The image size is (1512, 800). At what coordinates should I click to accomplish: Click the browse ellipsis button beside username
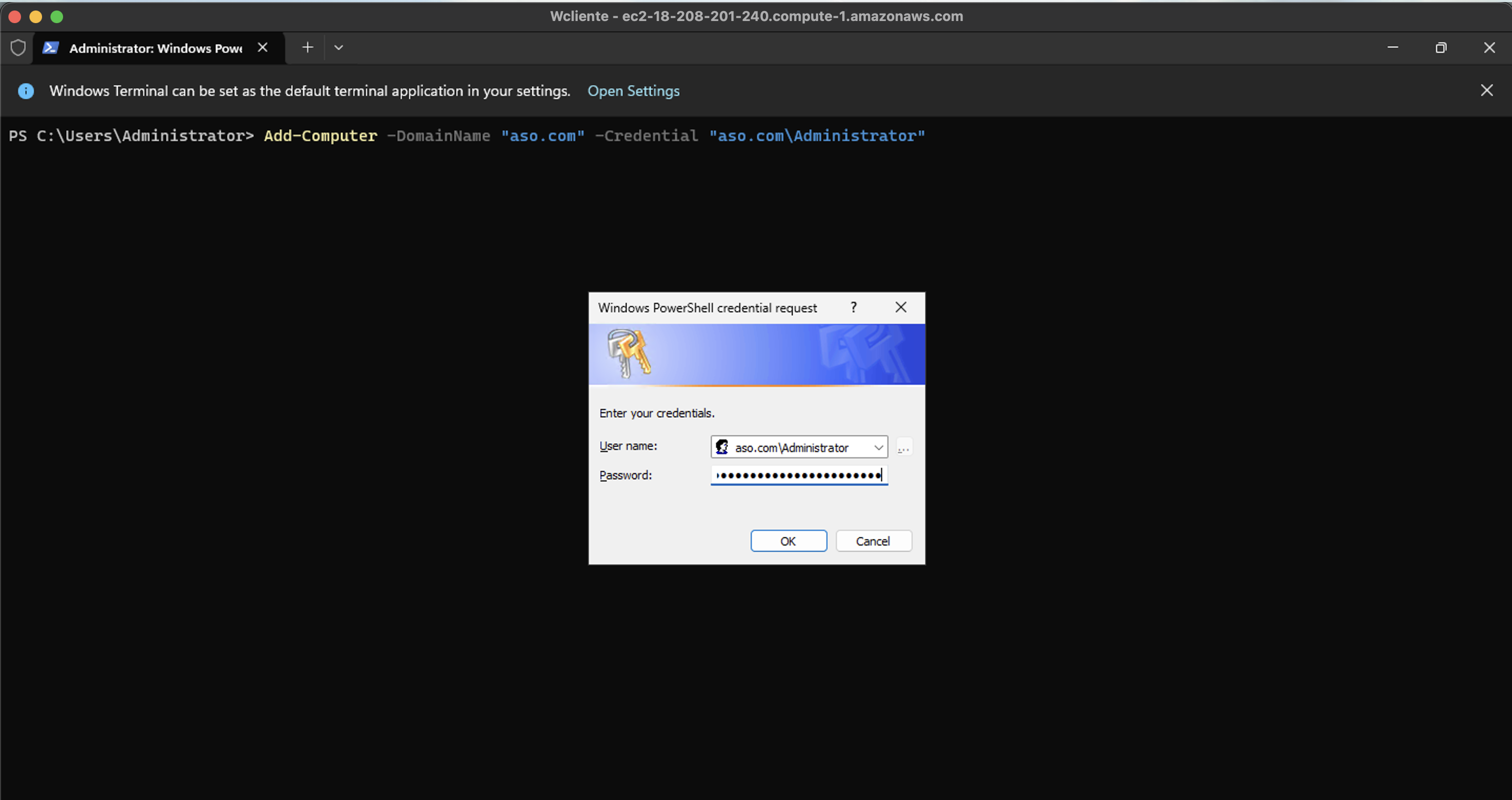[903, 448]
